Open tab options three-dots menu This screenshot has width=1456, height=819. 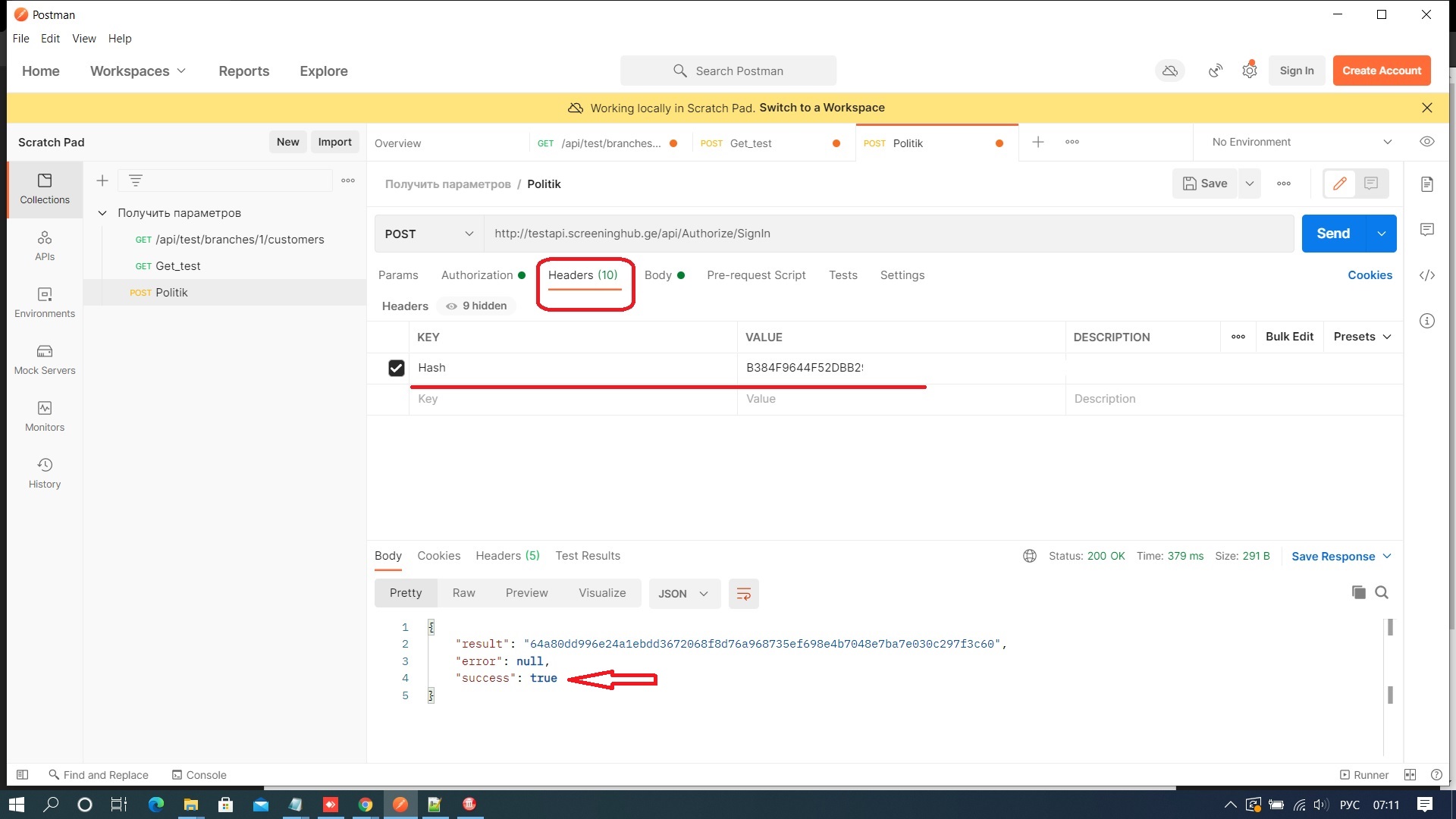click(x=1072, y=142)
